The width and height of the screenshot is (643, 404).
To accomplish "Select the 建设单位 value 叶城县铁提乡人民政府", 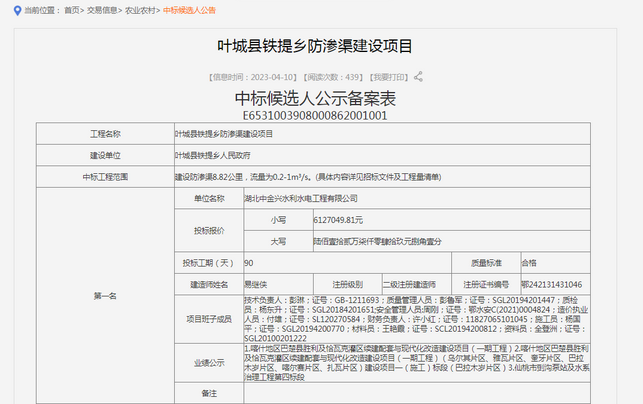I will click(x=212, y=156).
